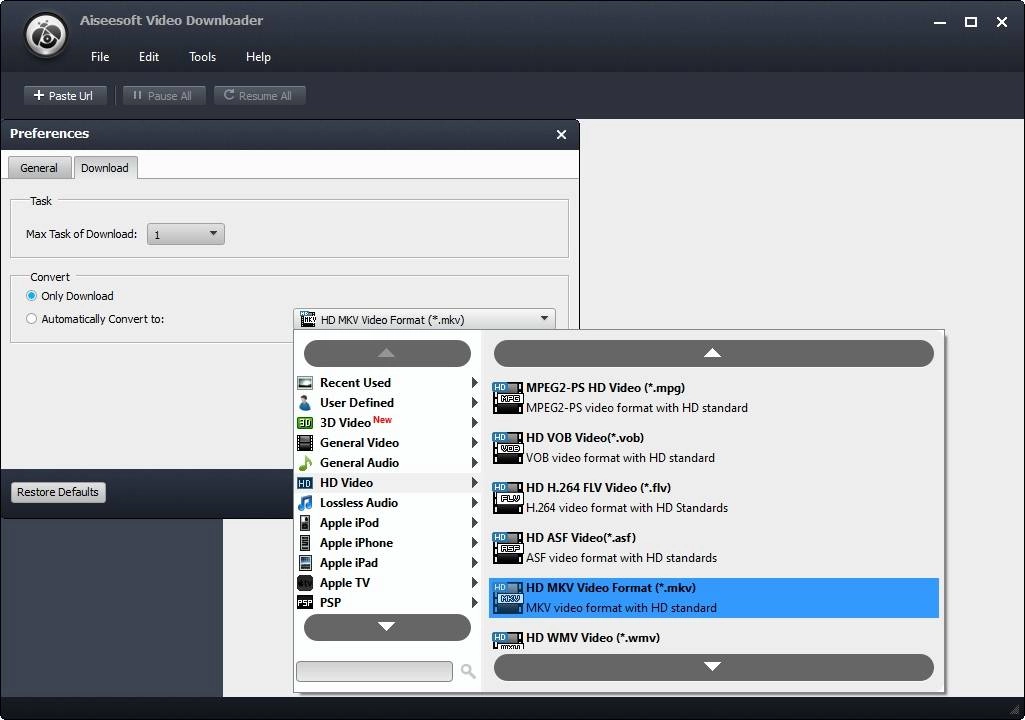This screenshot has width=1025, height=720.
Task: Open the File menu
Action: tap(100, 57)
